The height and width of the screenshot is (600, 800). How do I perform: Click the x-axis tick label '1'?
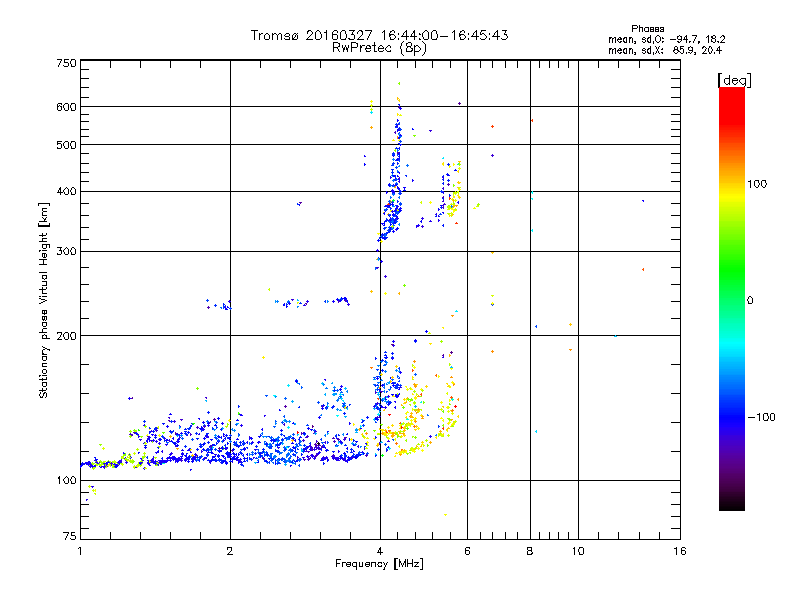80,551
